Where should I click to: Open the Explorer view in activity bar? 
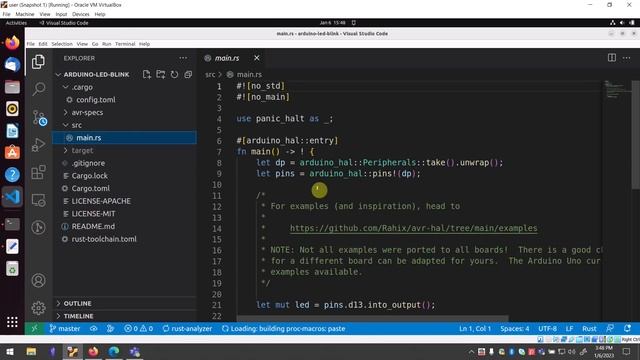coord(38,62)
